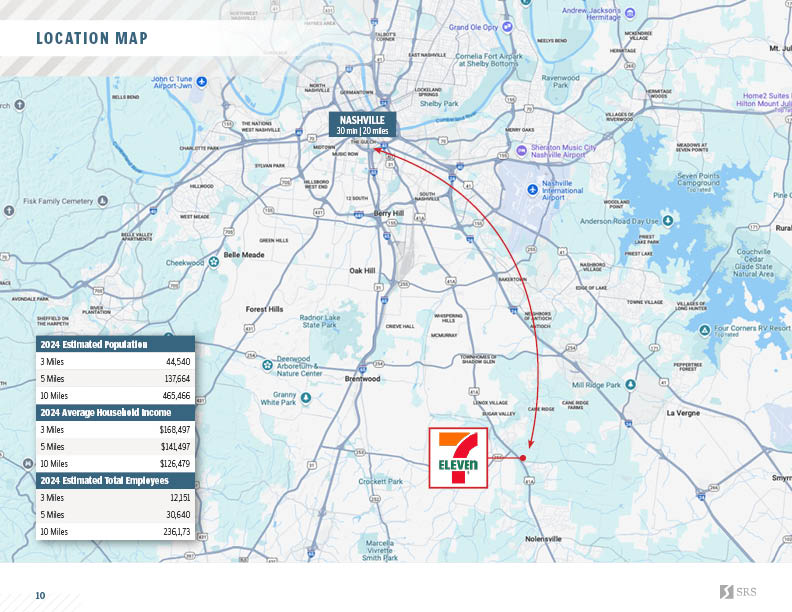Click the income value $168,497
The height and width of the screenshot is (612, 792).
(175, 430)
